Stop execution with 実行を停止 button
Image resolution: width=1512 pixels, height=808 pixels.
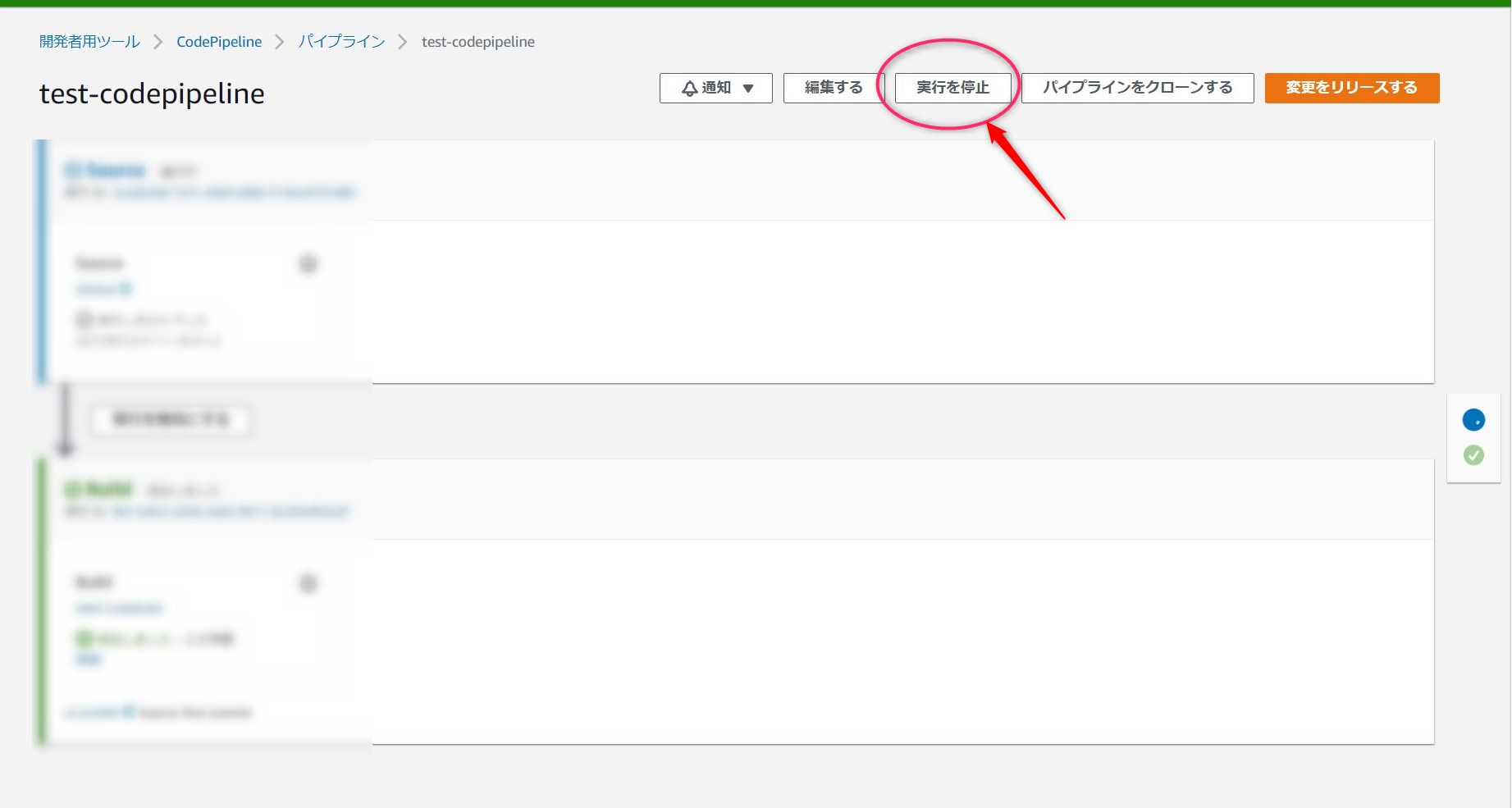[x=952, y=88]
